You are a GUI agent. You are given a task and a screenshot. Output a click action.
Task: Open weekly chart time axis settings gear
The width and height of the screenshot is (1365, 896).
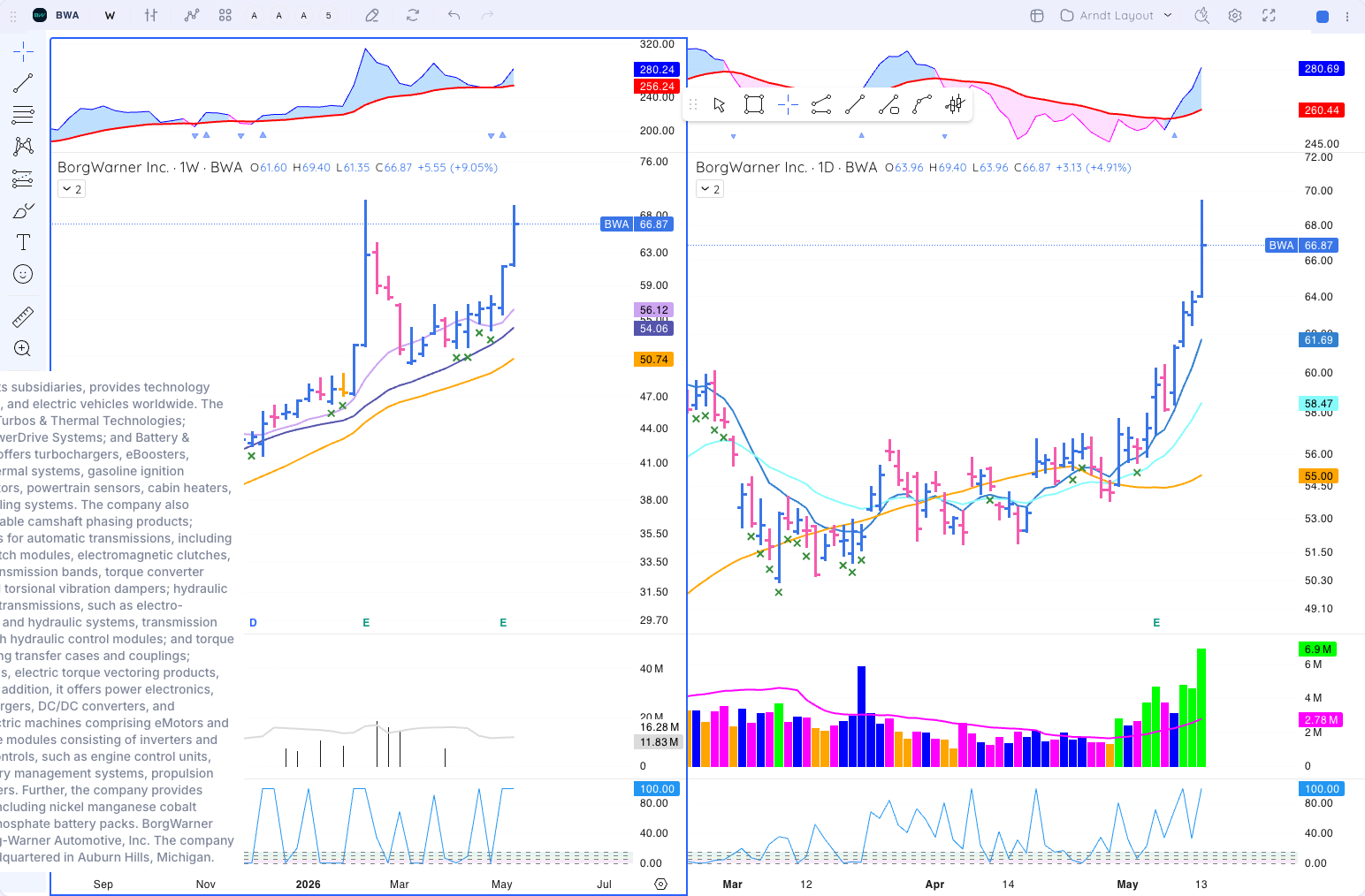[660, 884]
